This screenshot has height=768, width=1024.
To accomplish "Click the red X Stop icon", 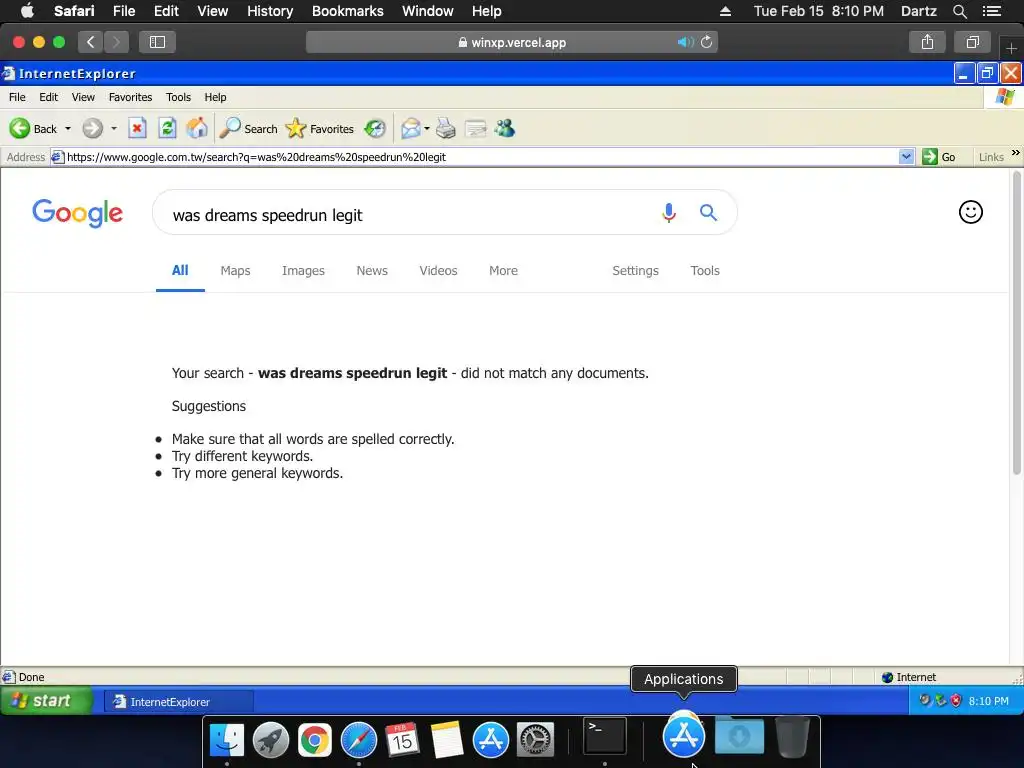I will 137,129.
